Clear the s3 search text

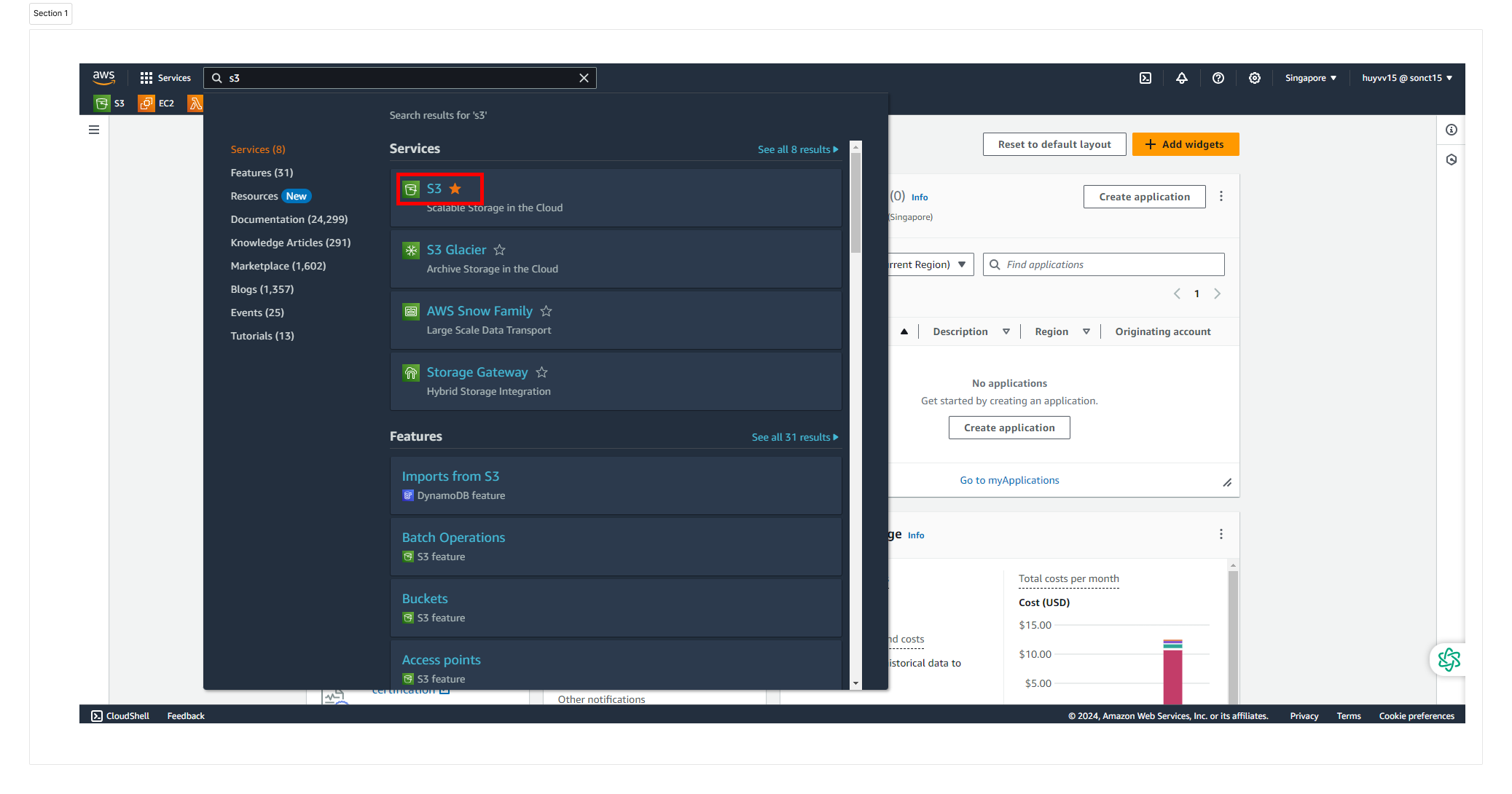point(584,78)
